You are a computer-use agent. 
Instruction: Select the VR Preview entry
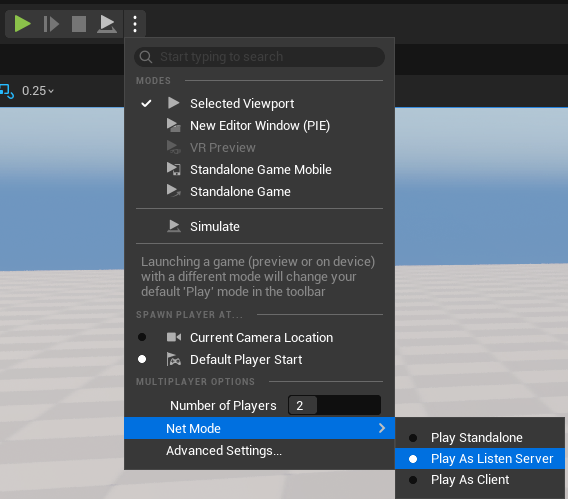click(259, 148)
